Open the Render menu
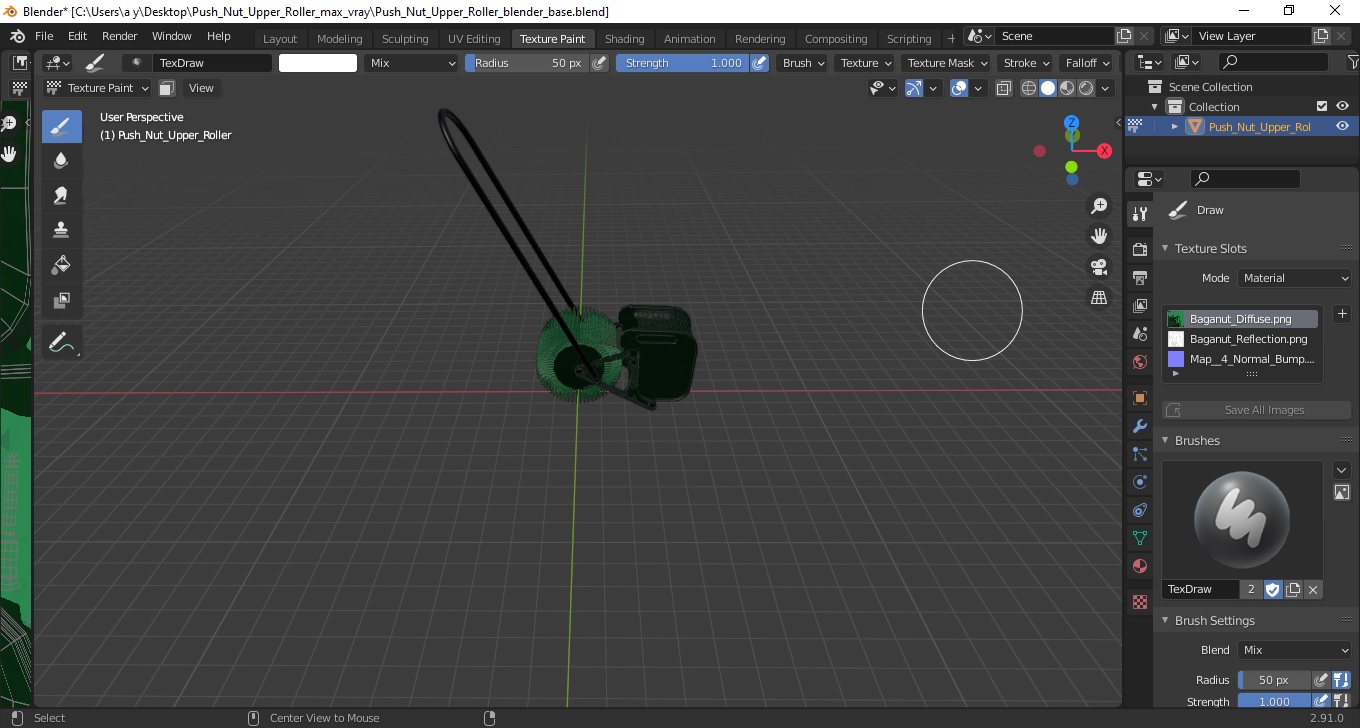The image size is (1360, 728). tap(120, 36)
